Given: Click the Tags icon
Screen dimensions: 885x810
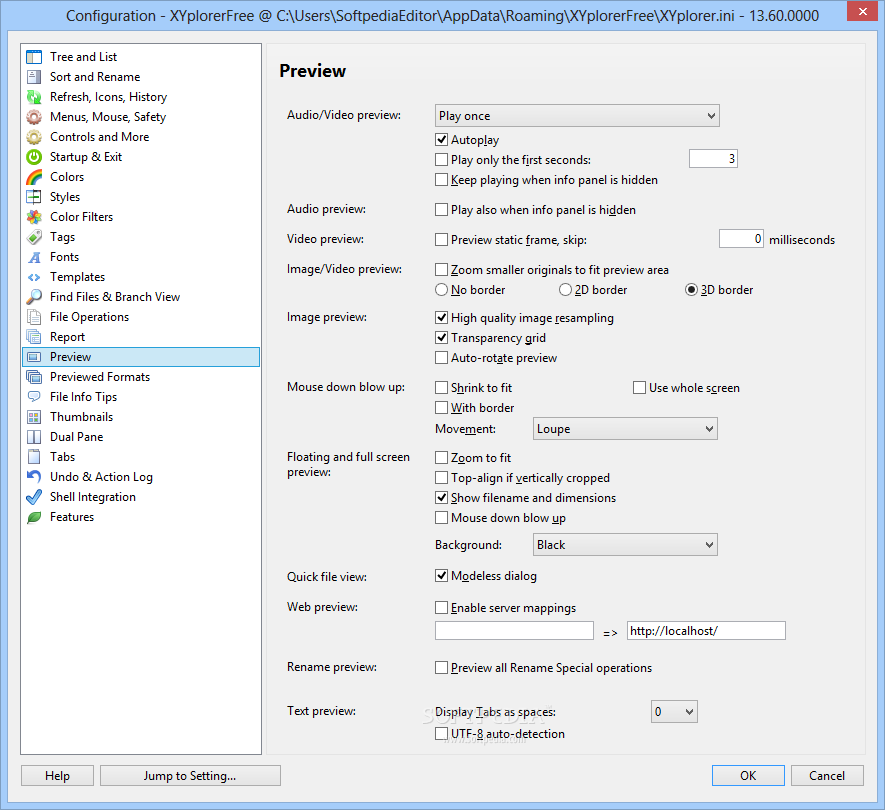Looking at the screenshot, I should coord(34,237).
